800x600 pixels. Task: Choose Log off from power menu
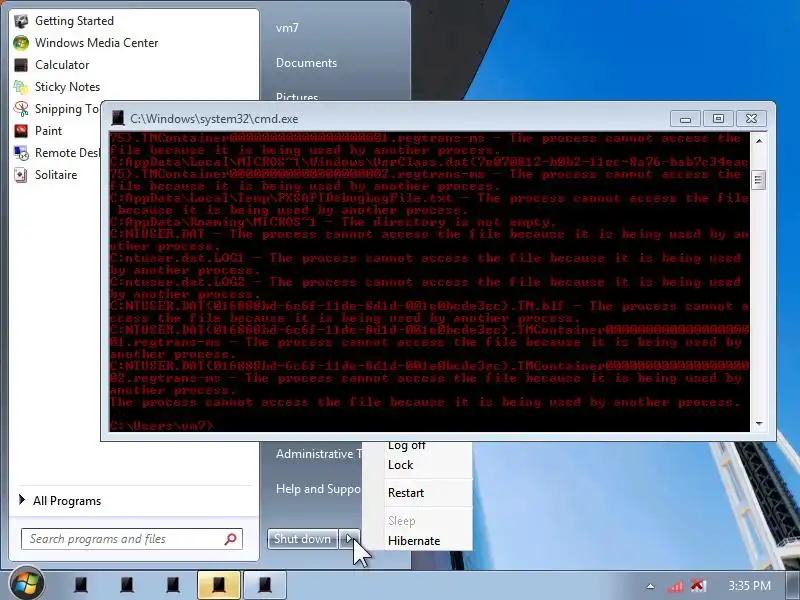(x=407, y=445)
